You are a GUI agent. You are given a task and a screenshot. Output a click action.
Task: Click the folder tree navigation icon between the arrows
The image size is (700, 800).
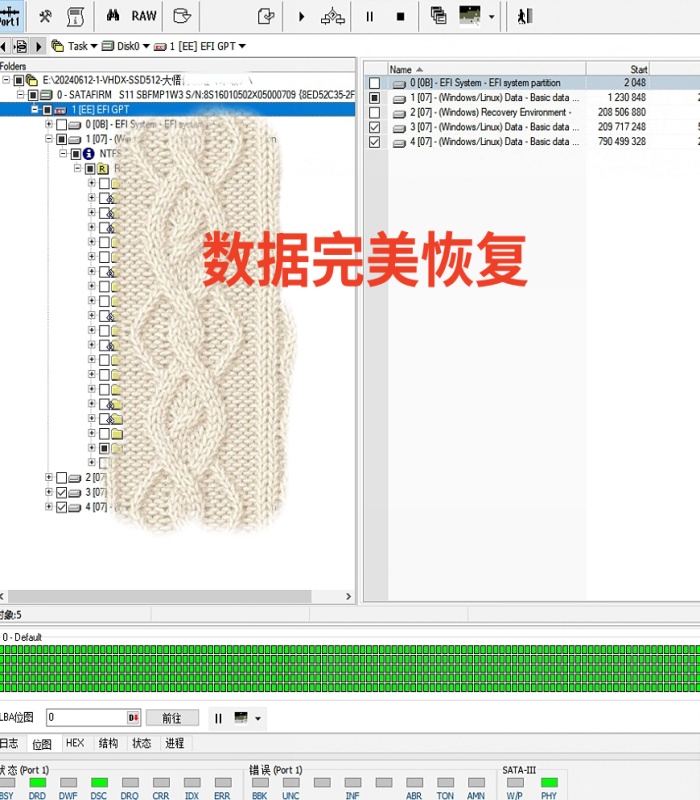(x=21, y=46)
